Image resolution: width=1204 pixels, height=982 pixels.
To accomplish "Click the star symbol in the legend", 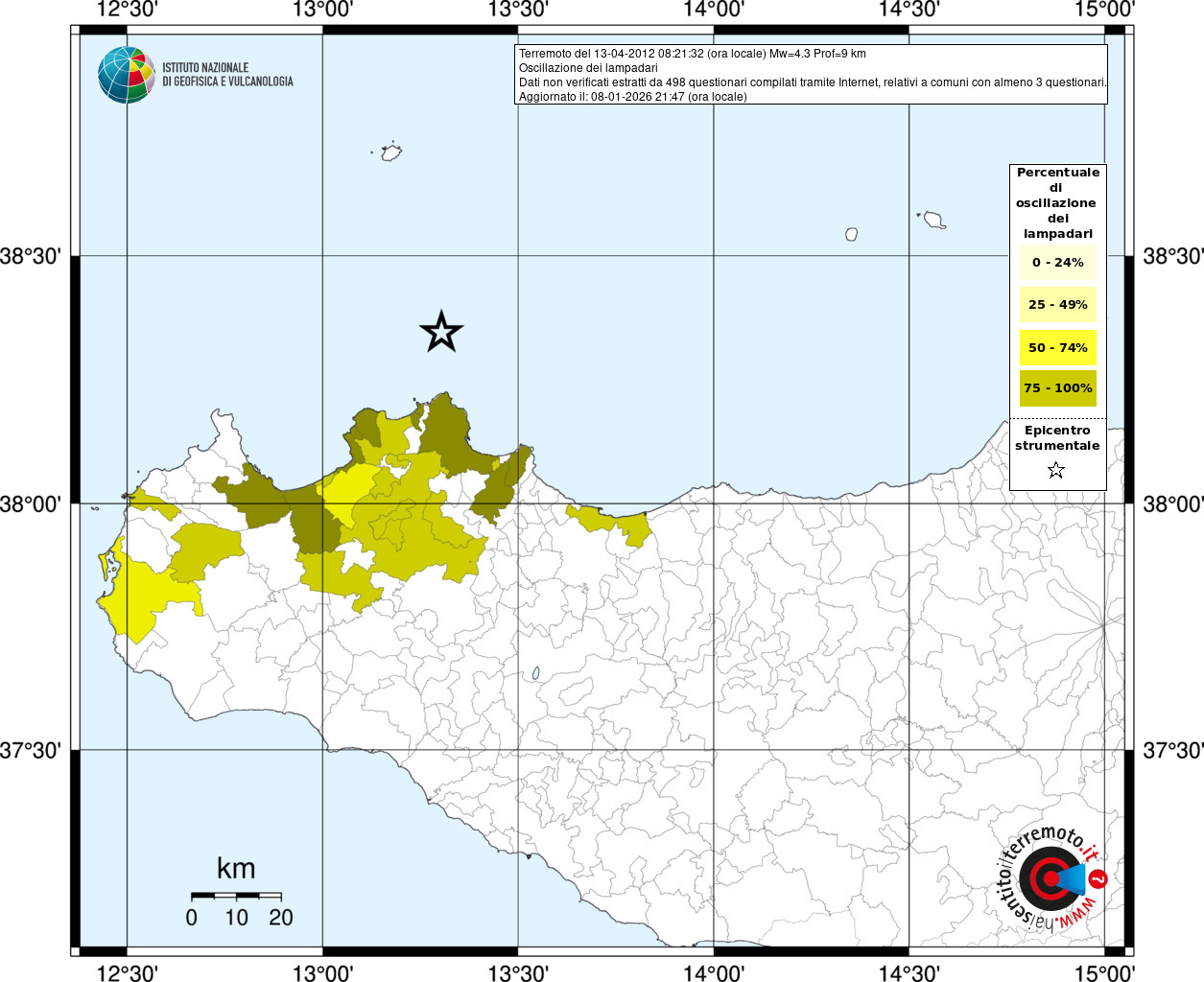I will point(1056,470).
